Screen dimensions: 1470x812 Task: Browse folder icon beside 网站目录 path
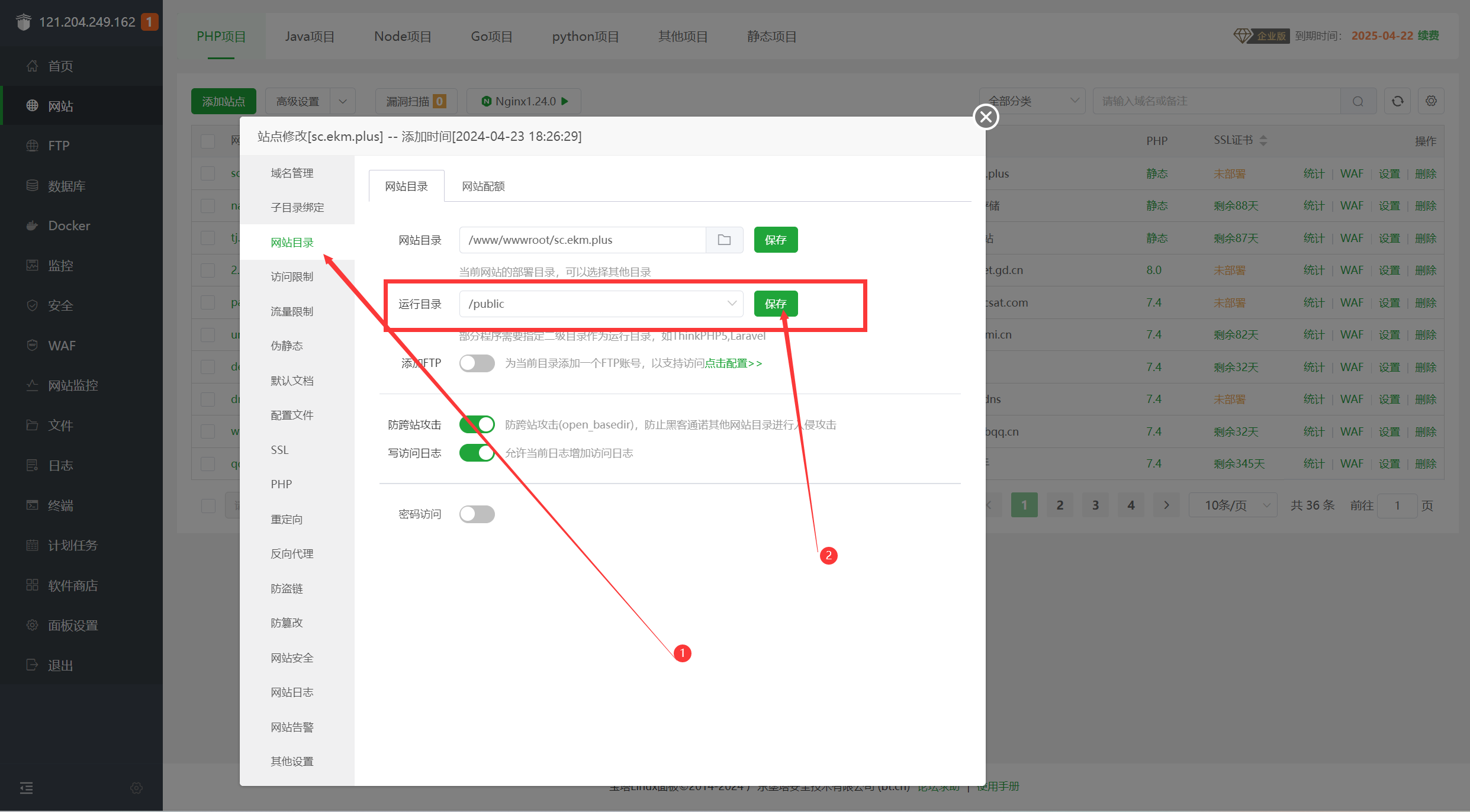click(724, 240)
